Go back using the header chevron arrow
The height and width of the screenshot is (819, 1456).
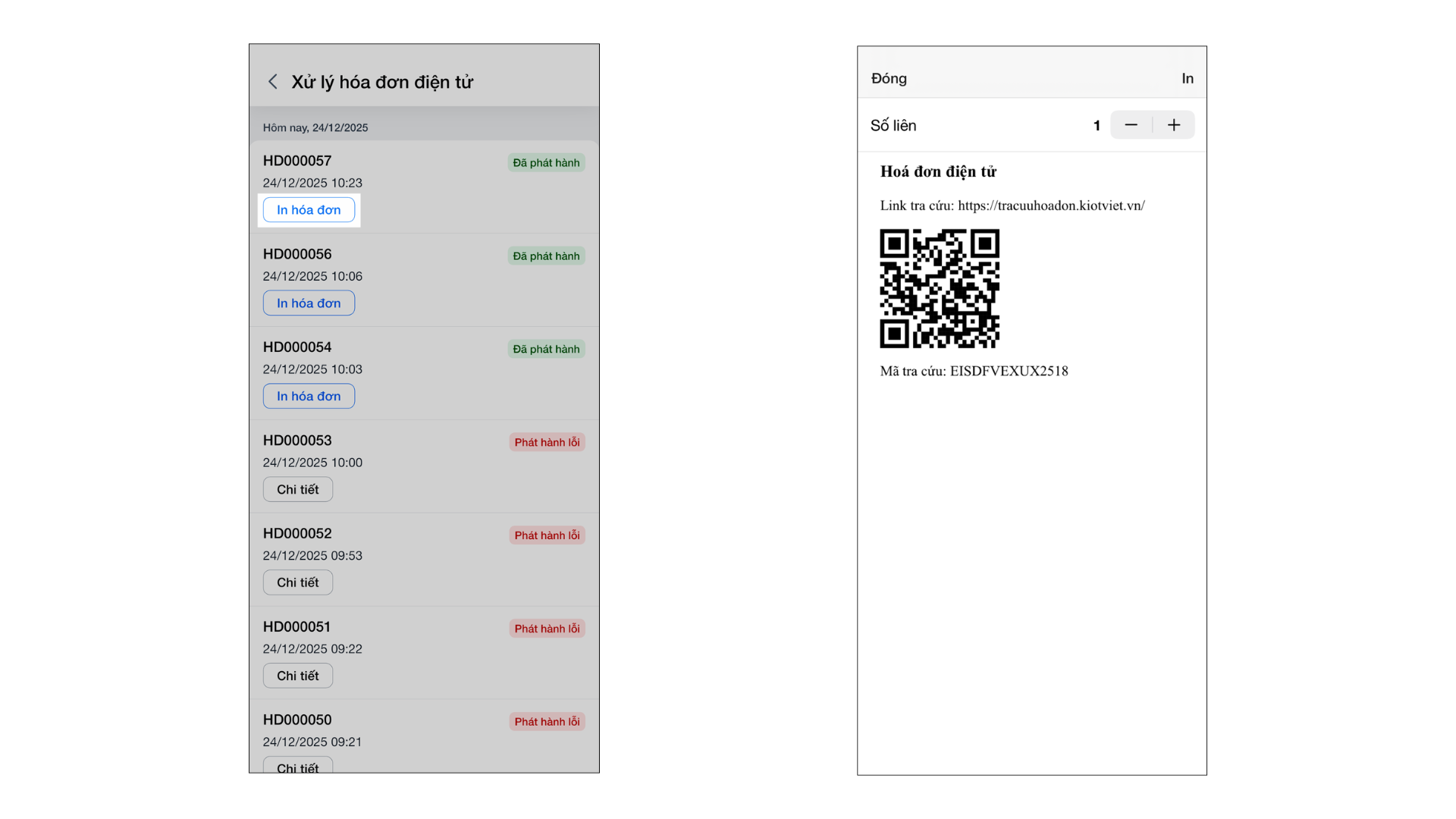[x=273, y=82]
